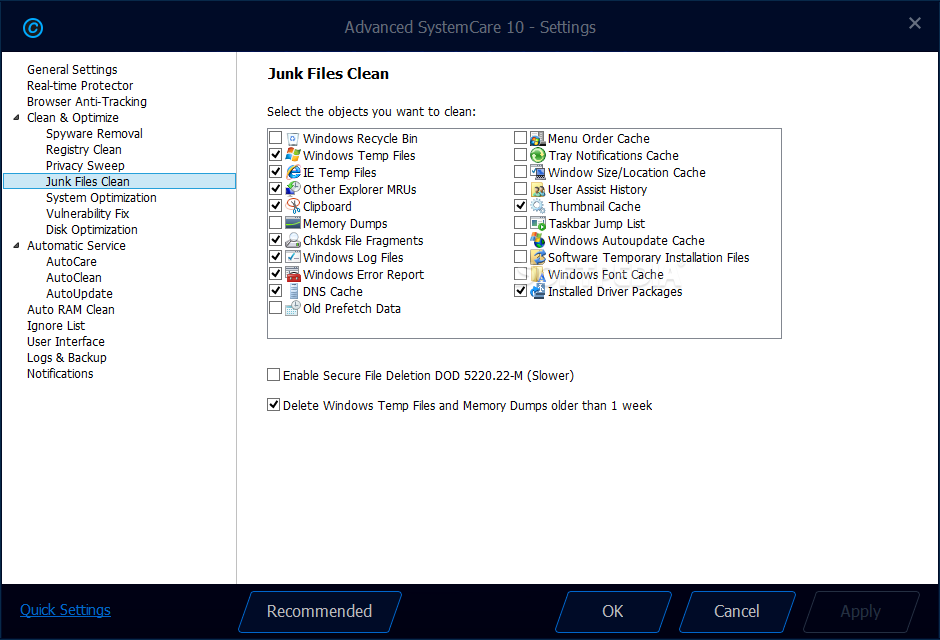940x640 pixels.
Task: Open Disk Optimization settings
Action: [x=92, y=230]
